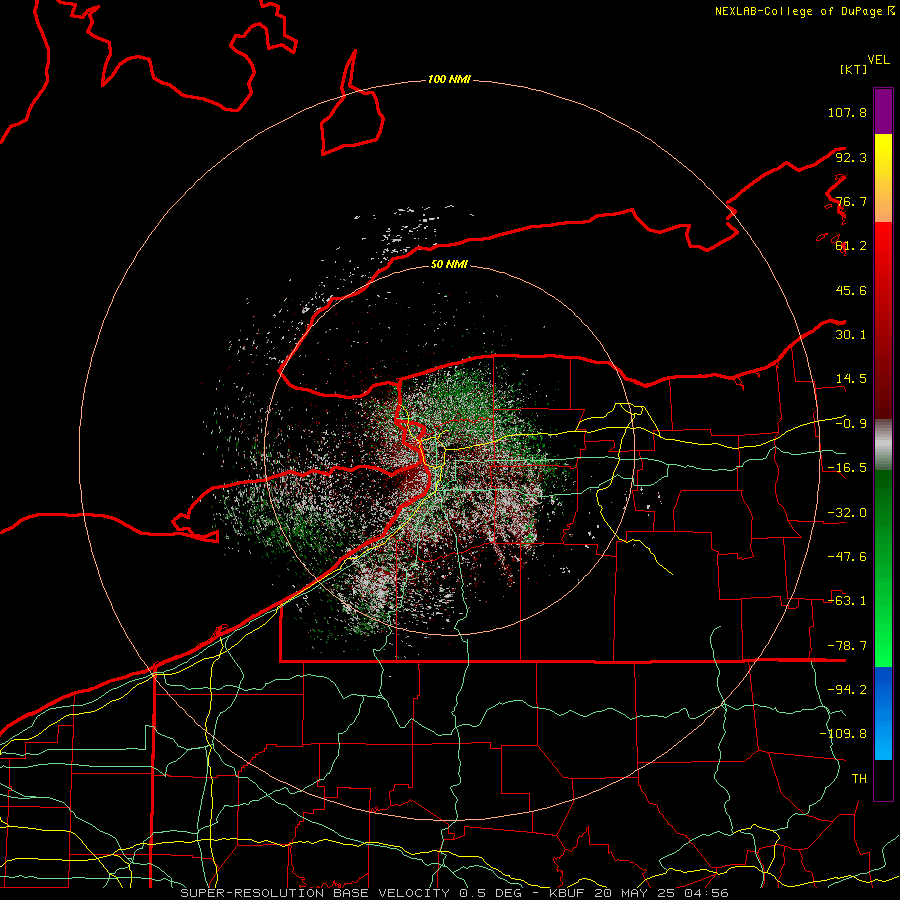The width and height of the screenshot is (900, 900).
Task: Click the 30.1 velocity scale value
Action: (851, 335)
